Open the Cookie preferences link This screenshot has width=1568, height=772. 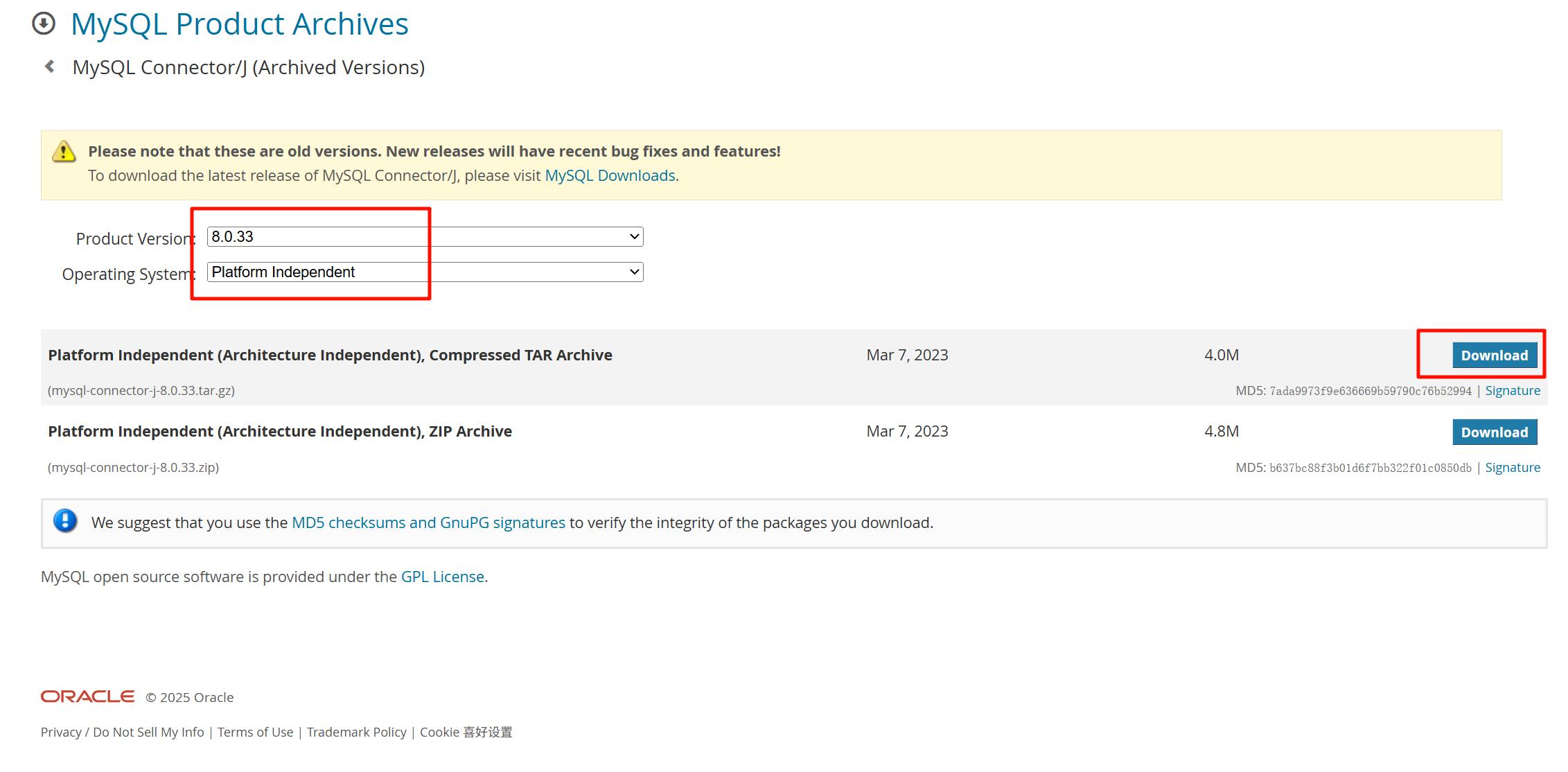[466, 732]
